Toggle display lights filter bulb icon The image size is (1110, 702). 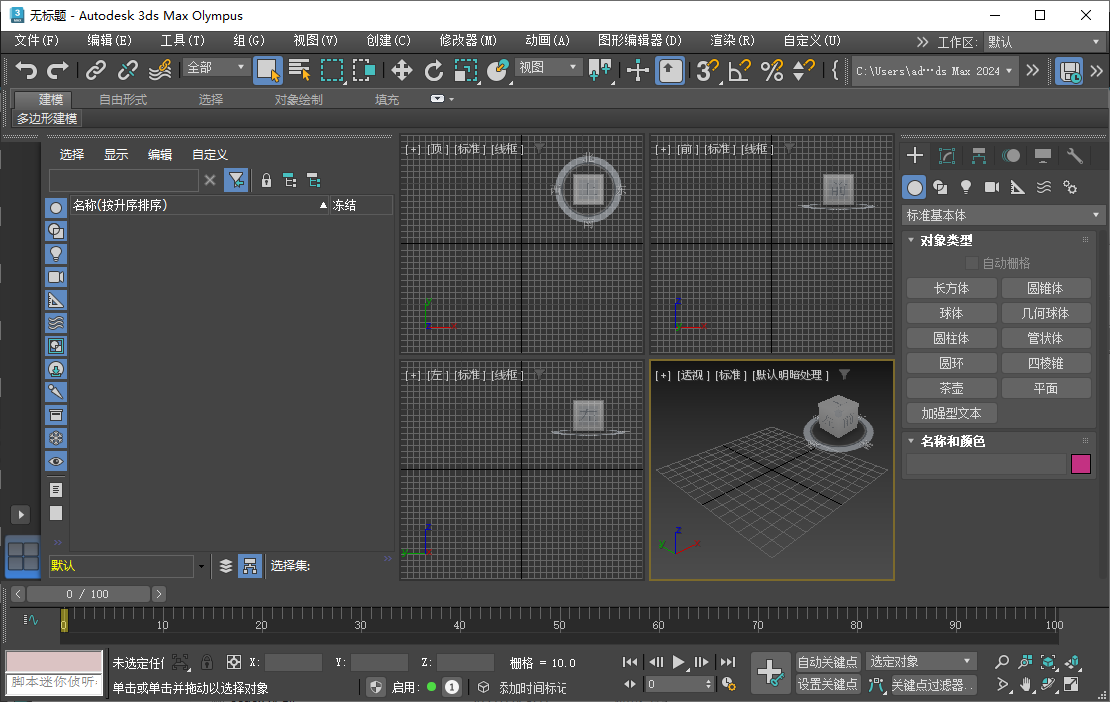pyautogui.click(x=56, y=254)
